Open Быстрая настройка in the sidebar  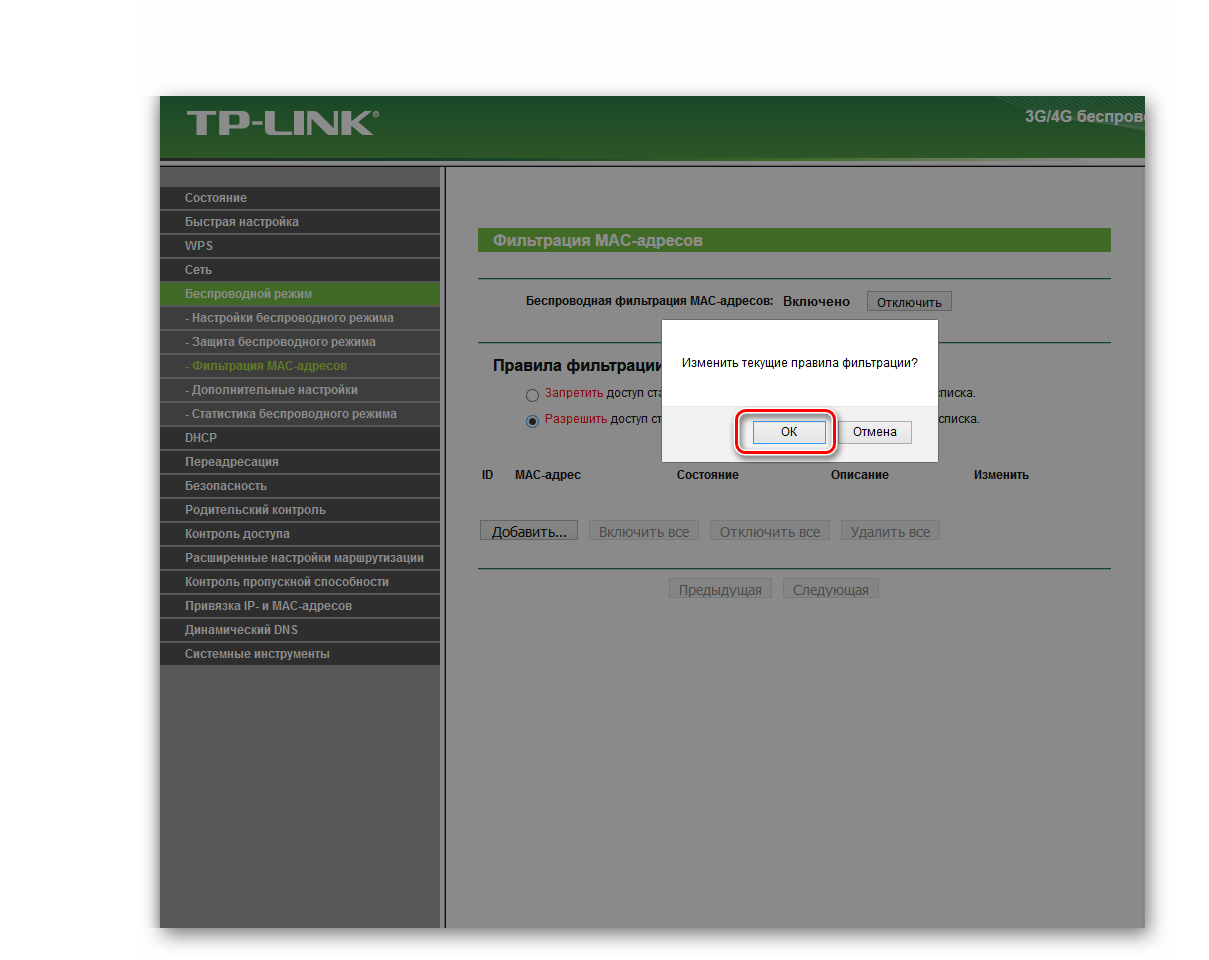(x=241, y=222)
